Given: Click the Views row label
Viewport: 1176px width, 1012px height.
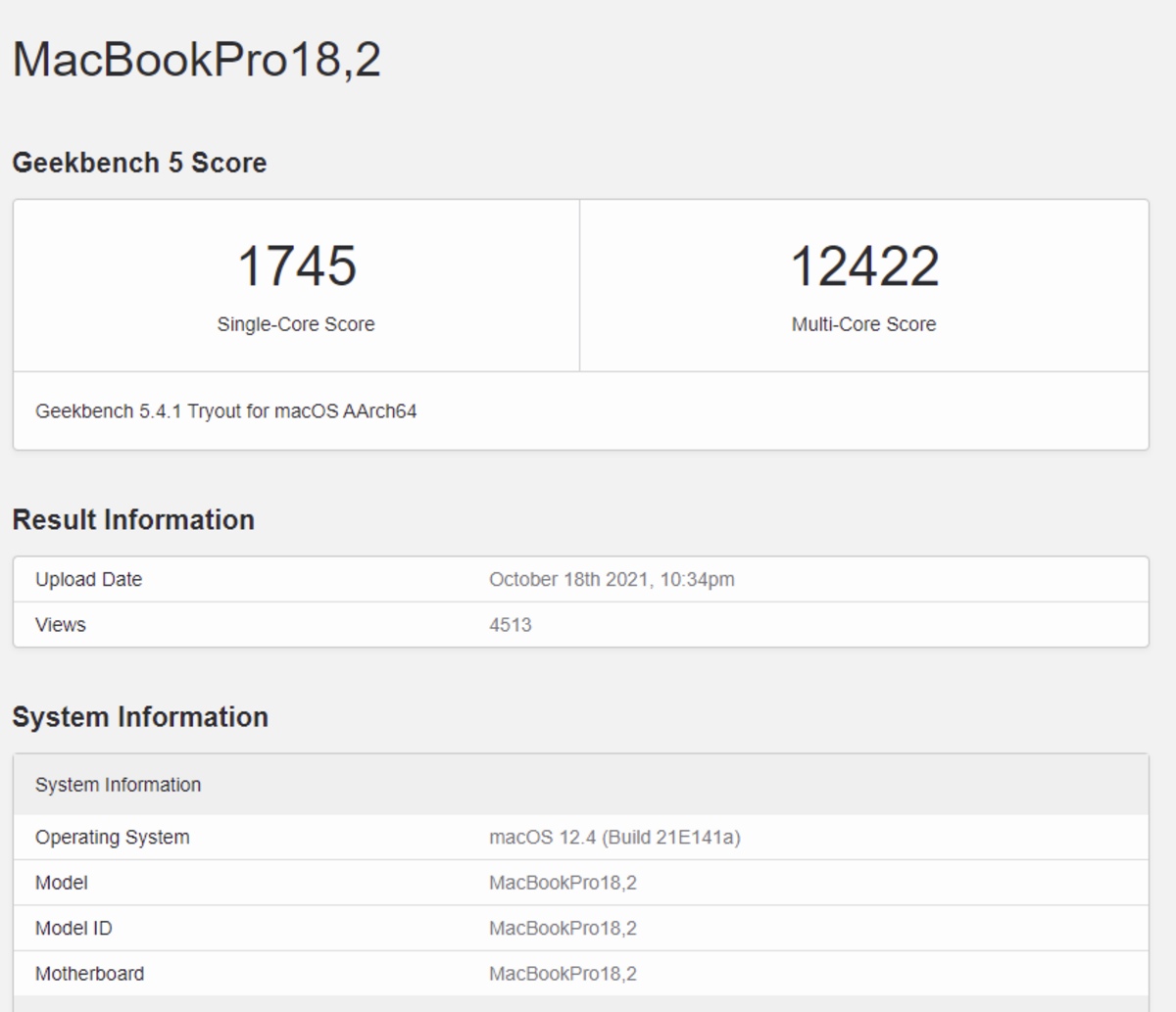Looking at the screenshot, I should point(61,625).
